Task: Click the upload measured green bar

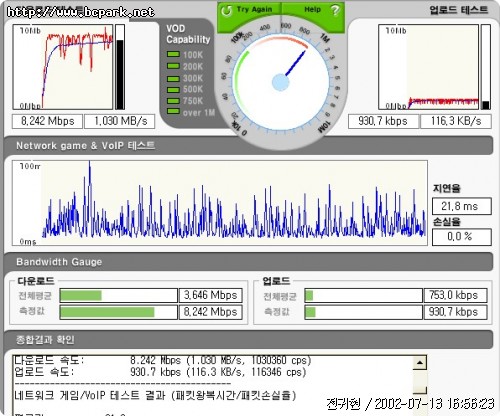Action: 310,312
